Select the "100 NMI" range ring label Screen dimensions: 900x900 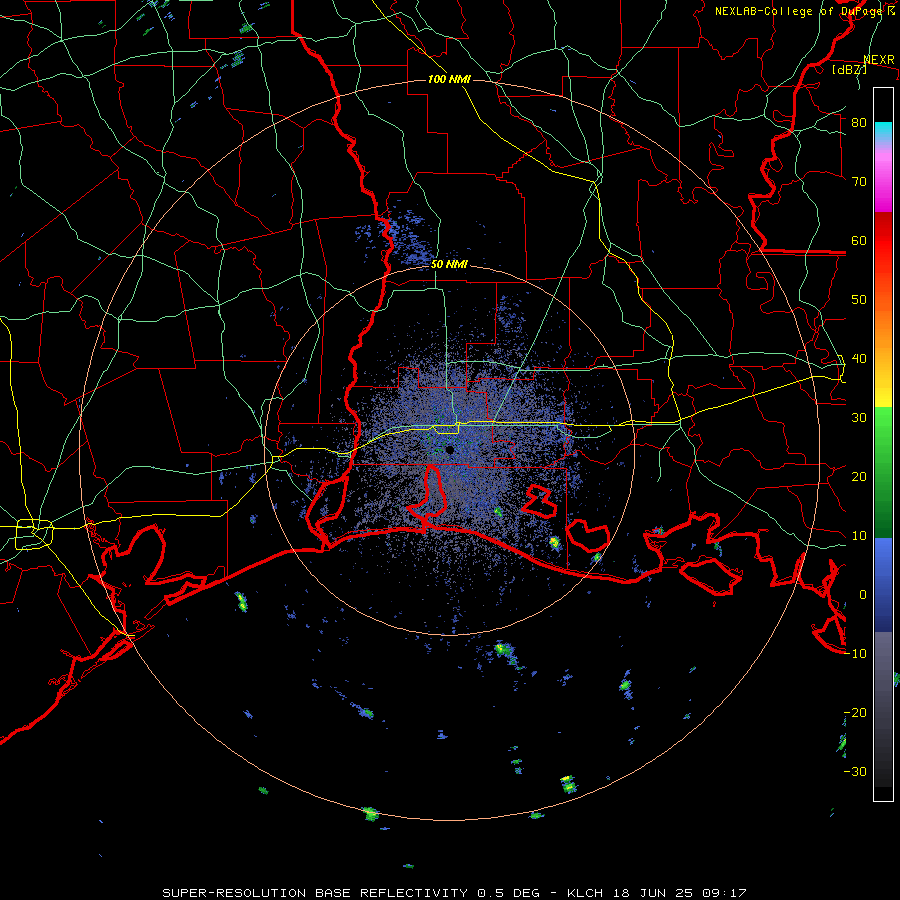[449, 79]
